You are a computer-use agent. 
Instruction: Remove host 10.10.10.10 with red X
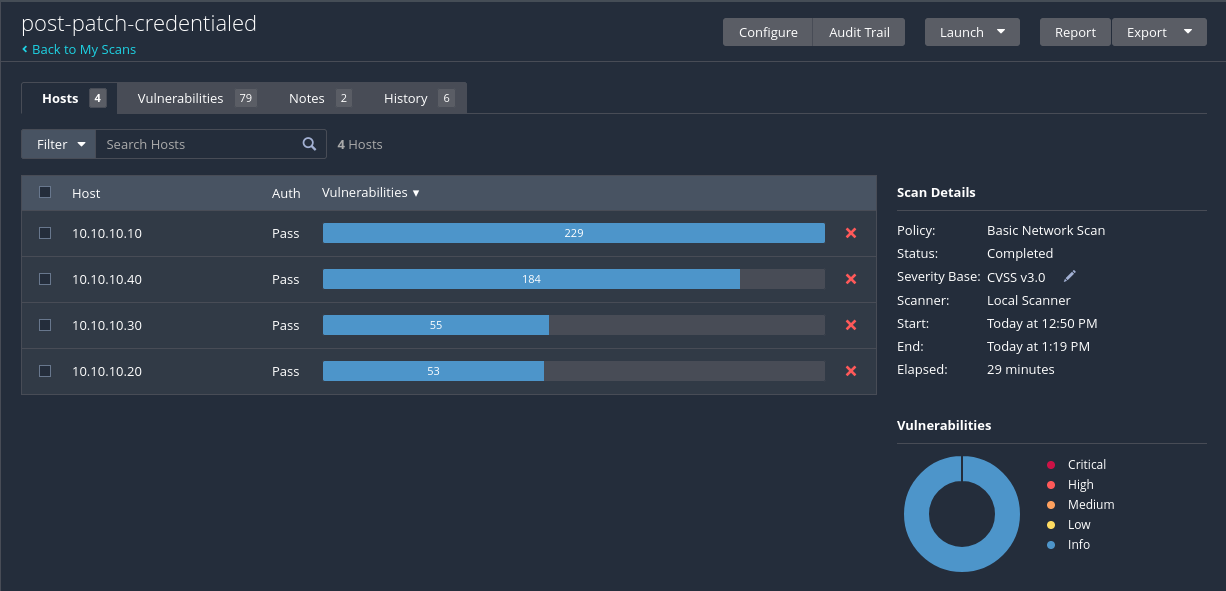coord(851,233)
